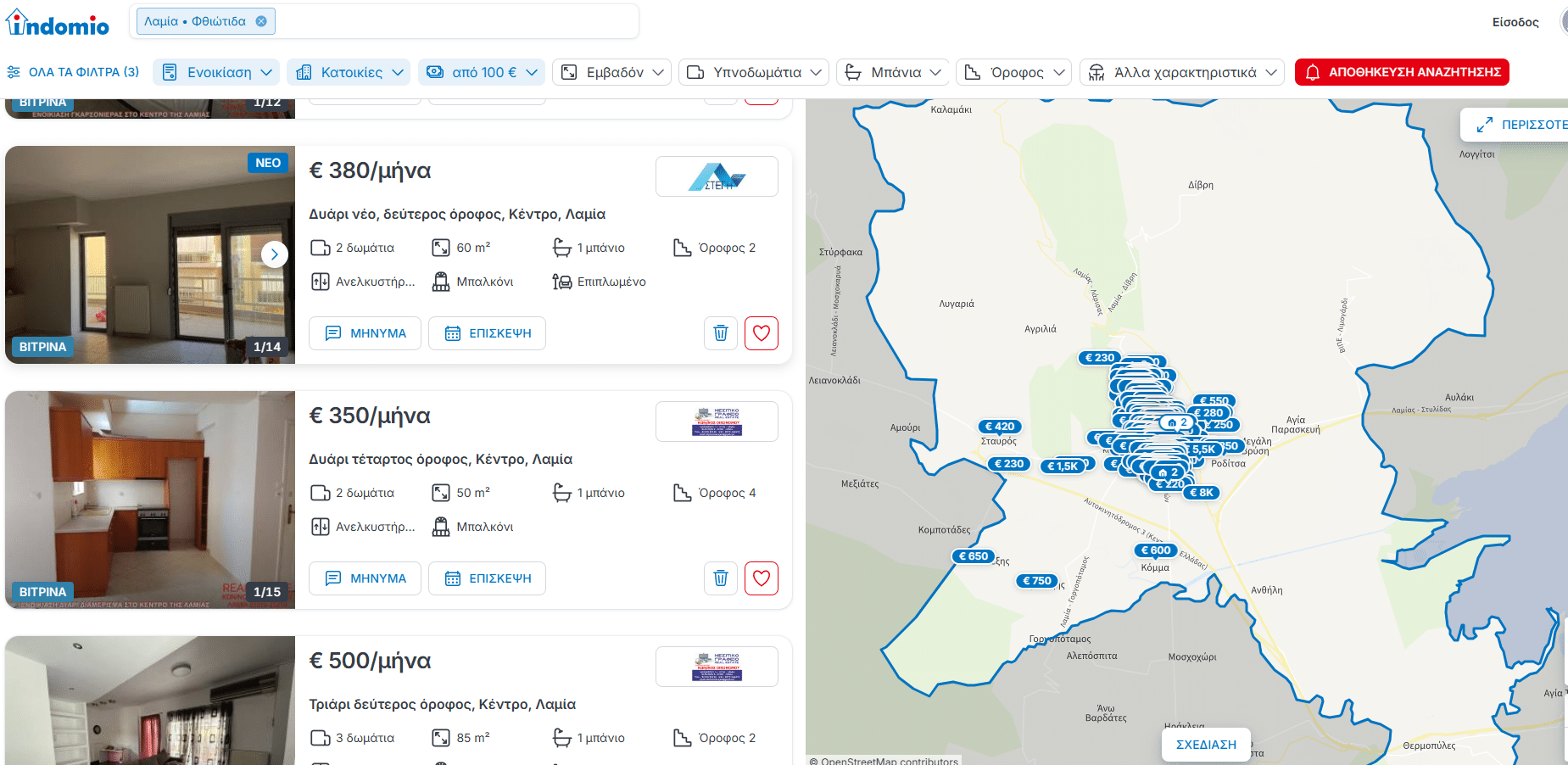Remove the Λαμία Φθιώτιδα location tag

261,21
